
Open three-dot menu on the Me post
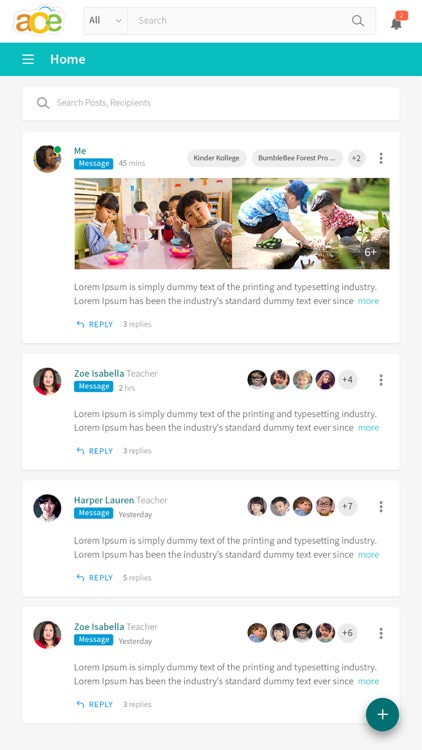tap(381, 158)
